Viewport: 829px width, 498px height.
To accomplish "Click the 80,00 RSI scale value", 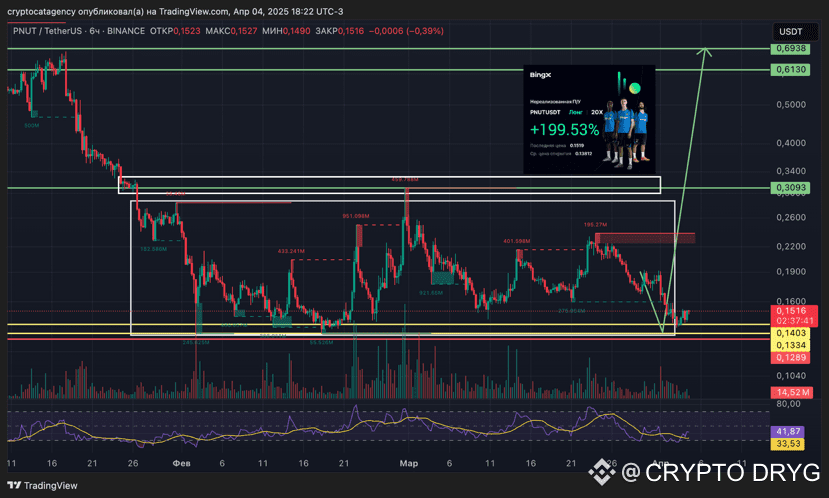I will 788,404.
